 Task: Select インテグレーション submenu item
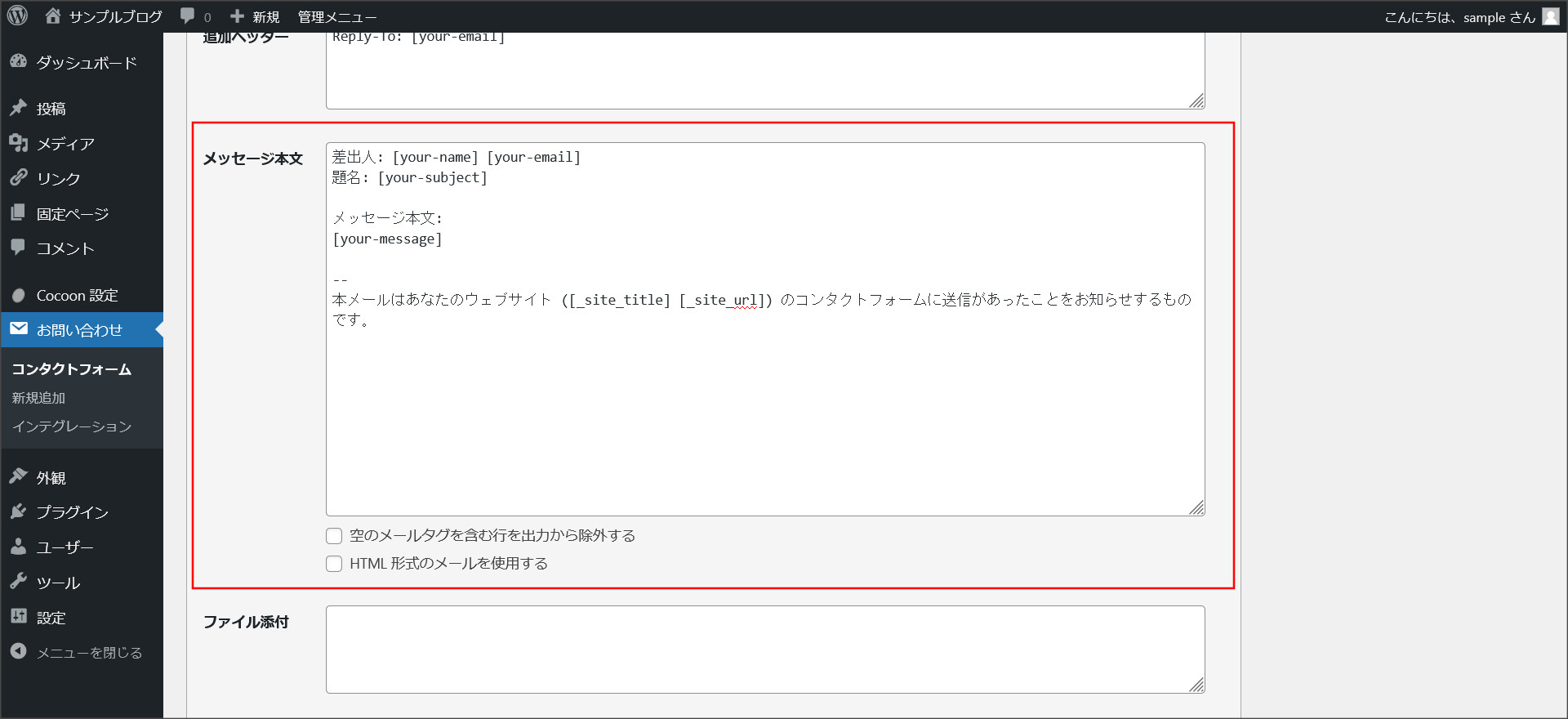pyautogui.click(x=72, y=426)
